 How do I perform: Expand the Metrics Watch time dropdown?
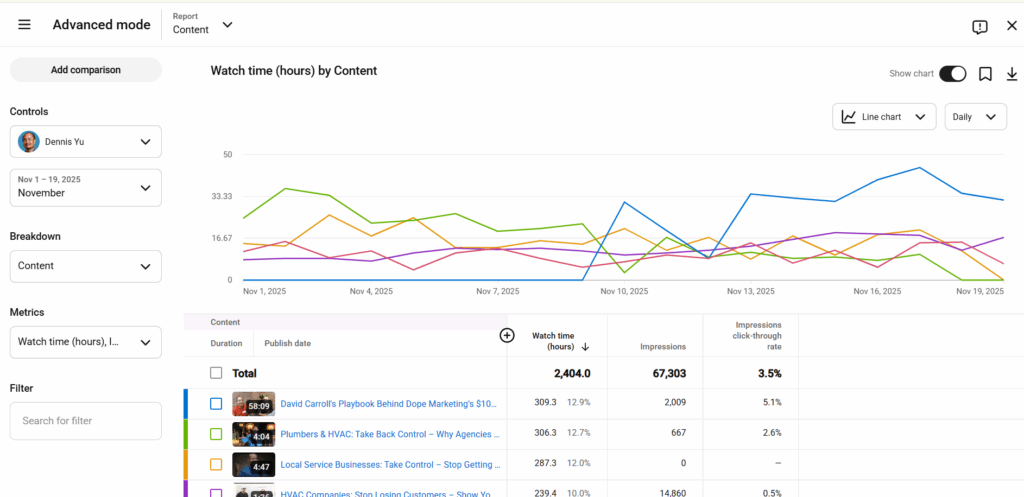point(86,342)
